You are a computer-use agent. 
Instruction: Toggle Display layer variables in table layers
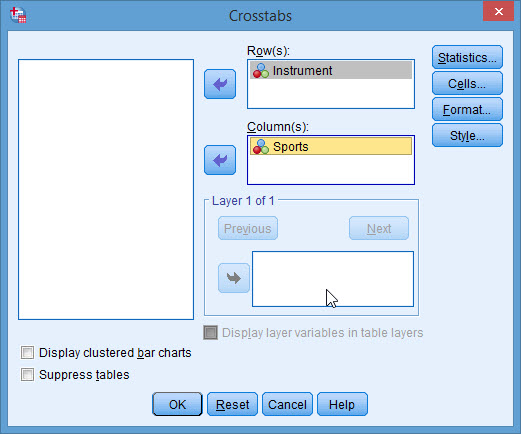click(x=211, y=333)
